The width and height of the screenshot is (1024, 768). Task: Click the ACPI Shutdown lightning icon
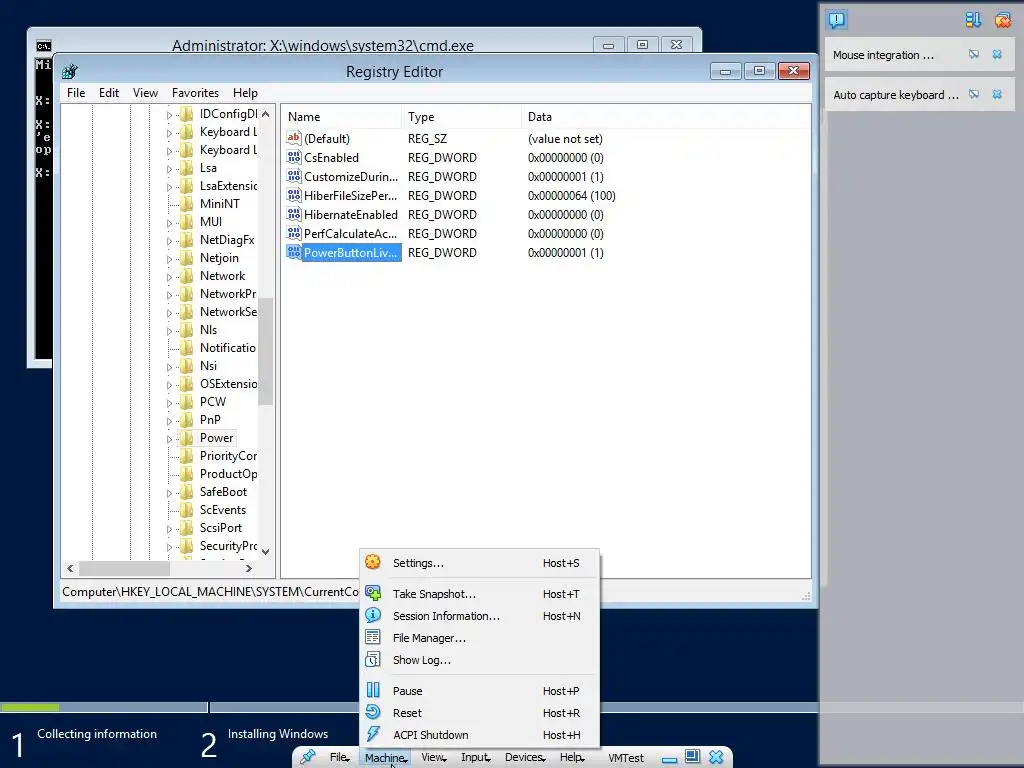tap(373, 734)
